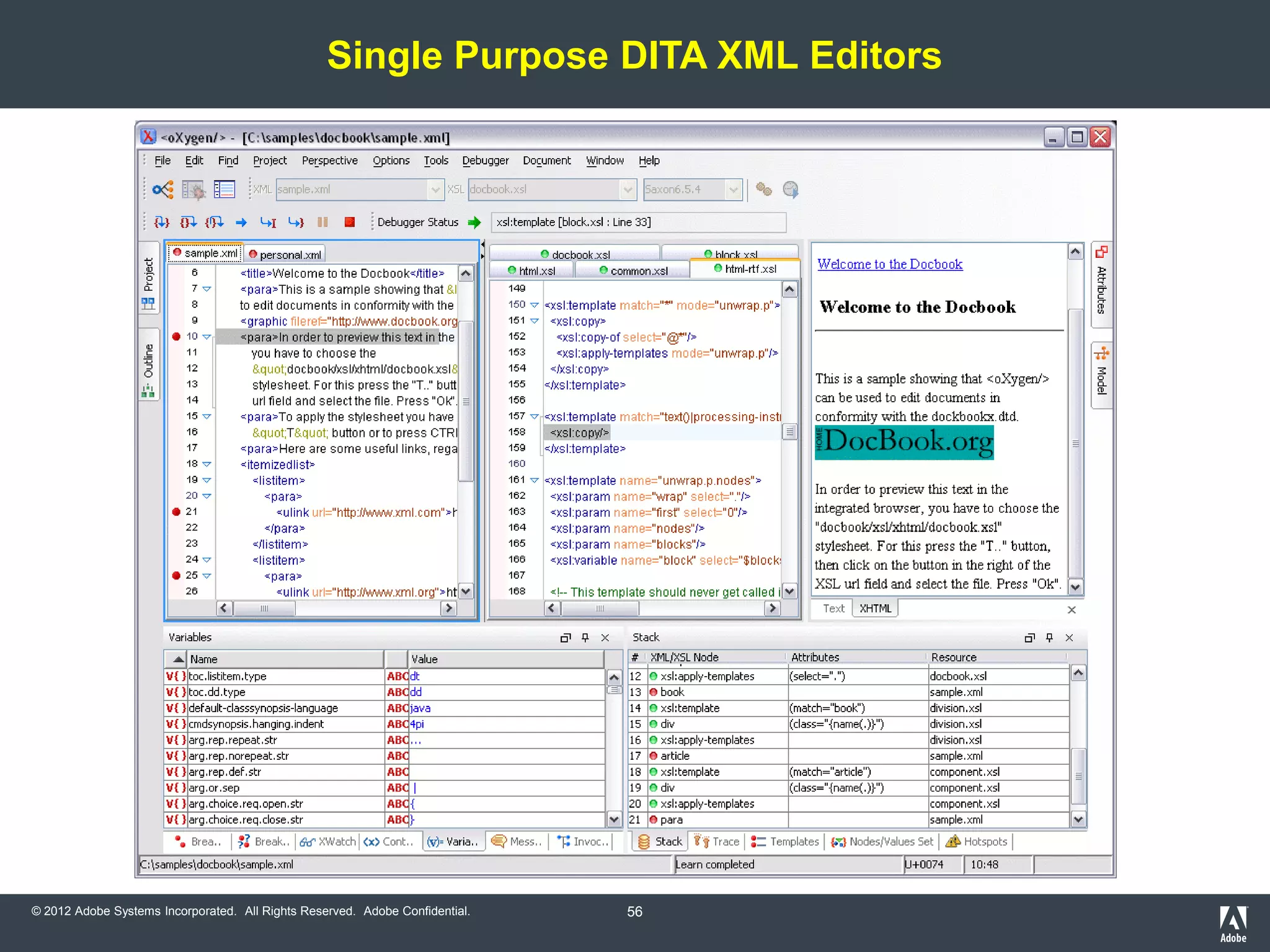Open the Debugger menu

tap(486, 161)
